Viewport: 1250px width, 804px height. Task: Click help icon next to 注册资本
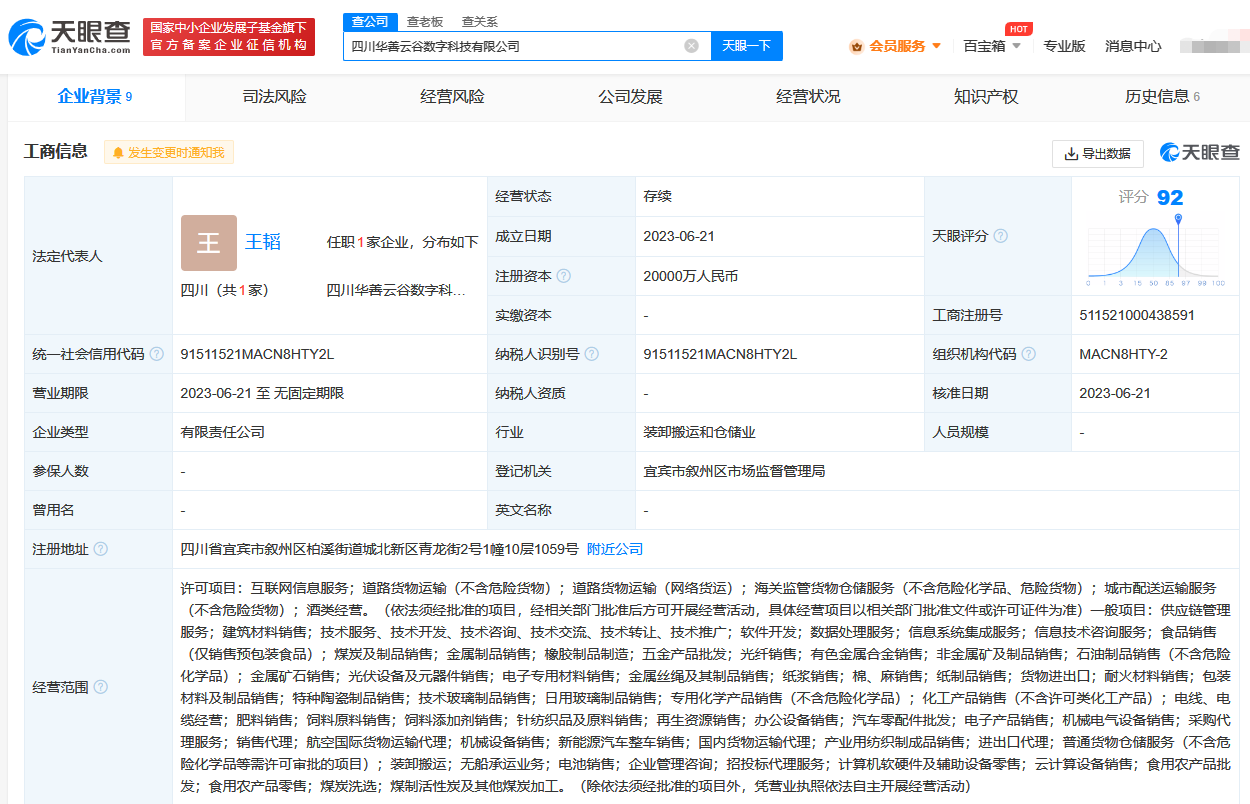564,276
